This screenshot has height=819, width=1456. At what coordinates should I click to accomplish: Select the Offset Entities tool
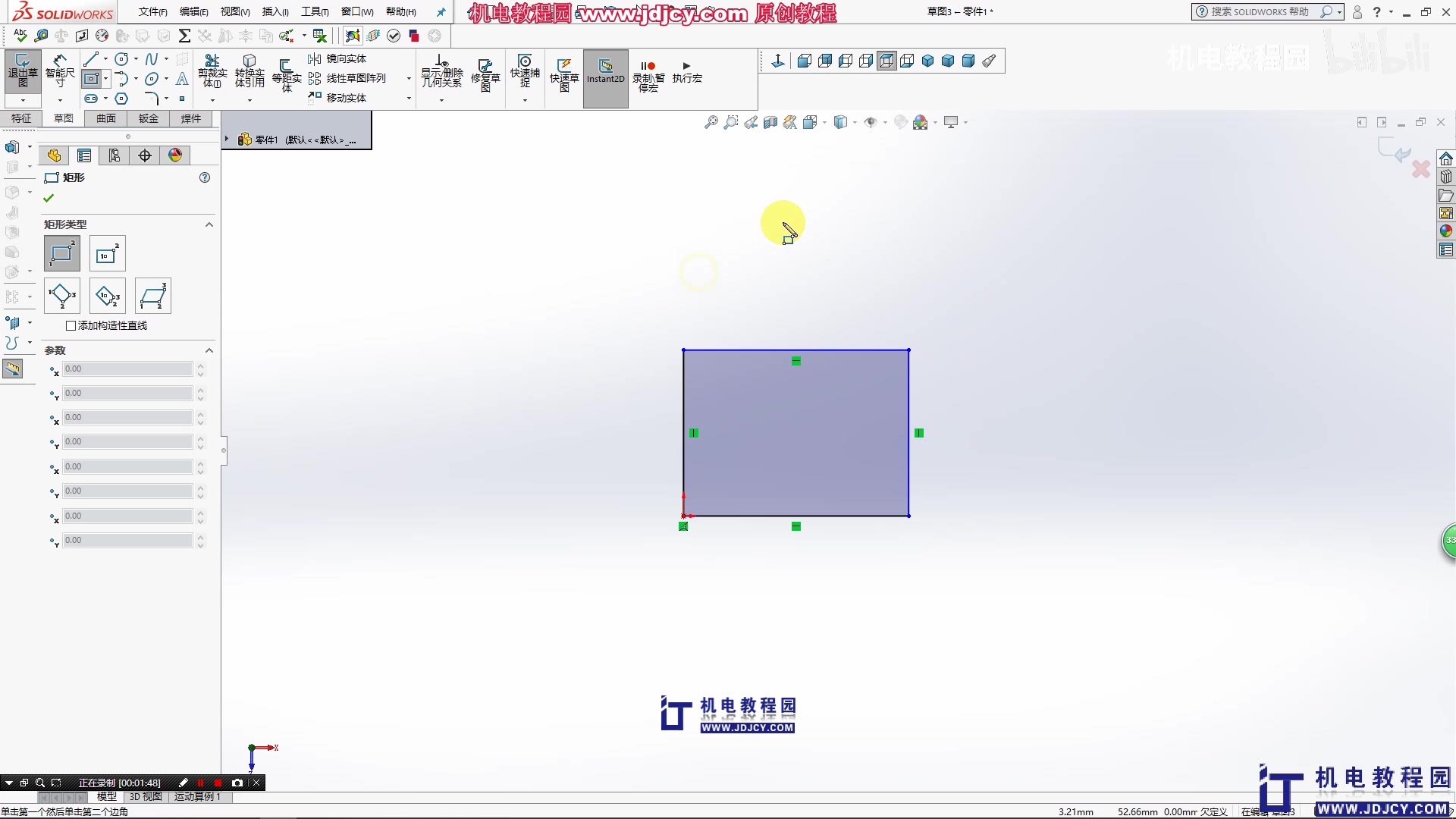pos(287,72)
